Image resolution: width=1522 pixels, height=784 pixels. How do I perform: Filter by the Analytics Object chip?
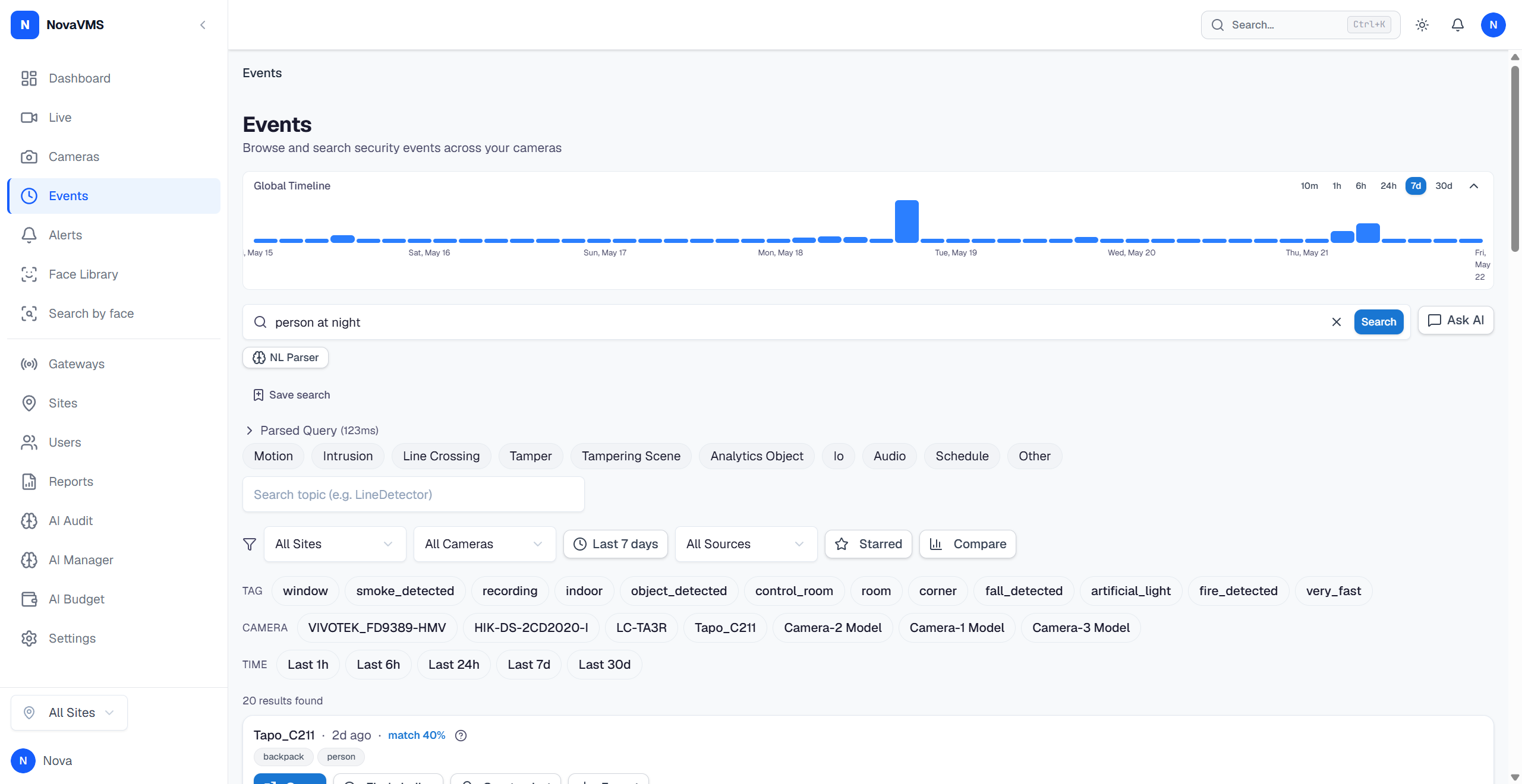pos(757,456)
